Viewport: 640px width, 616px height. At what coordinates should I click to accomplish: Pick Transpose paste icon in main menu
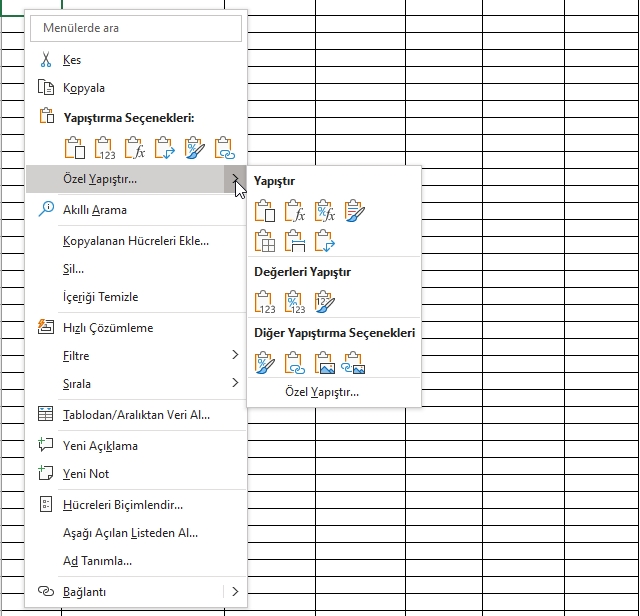pyautogui.click(x=164, y=147)
